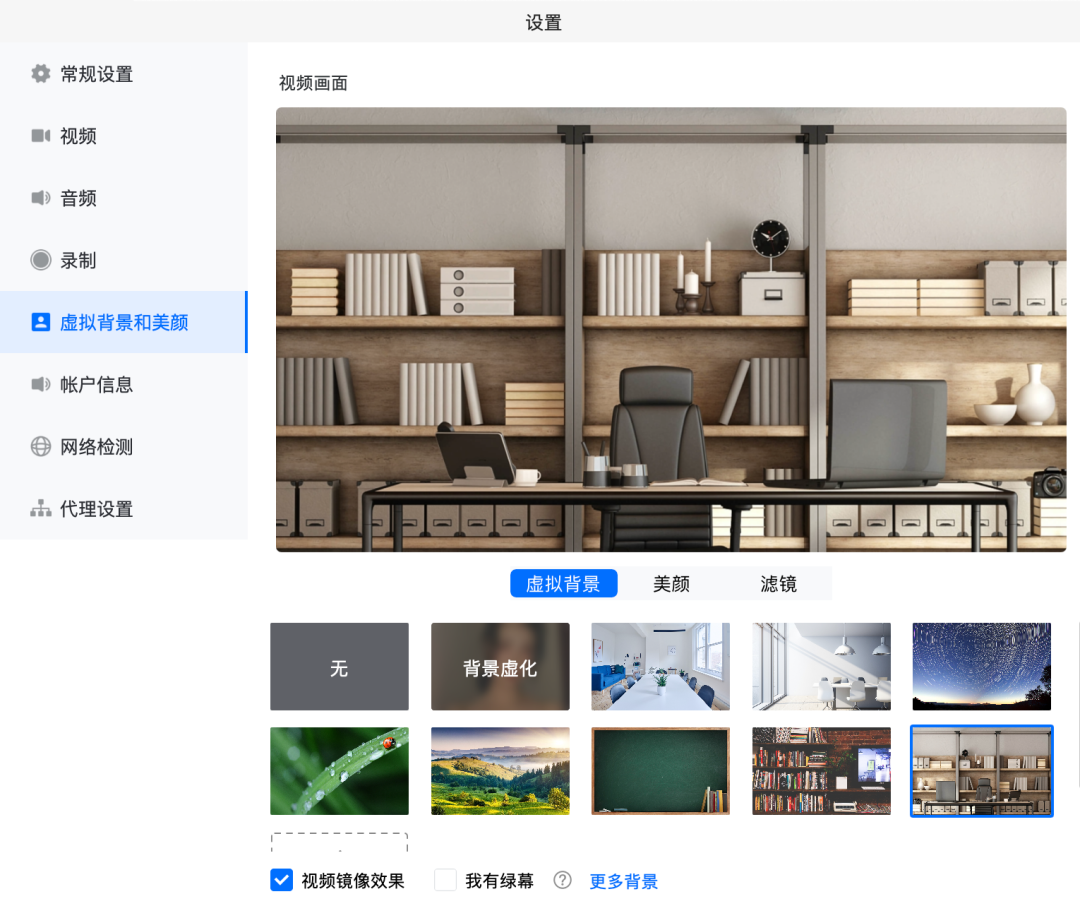Toggle the 视频镜像效果 checkbox
1080x906 pixels.
pos(282,880)
